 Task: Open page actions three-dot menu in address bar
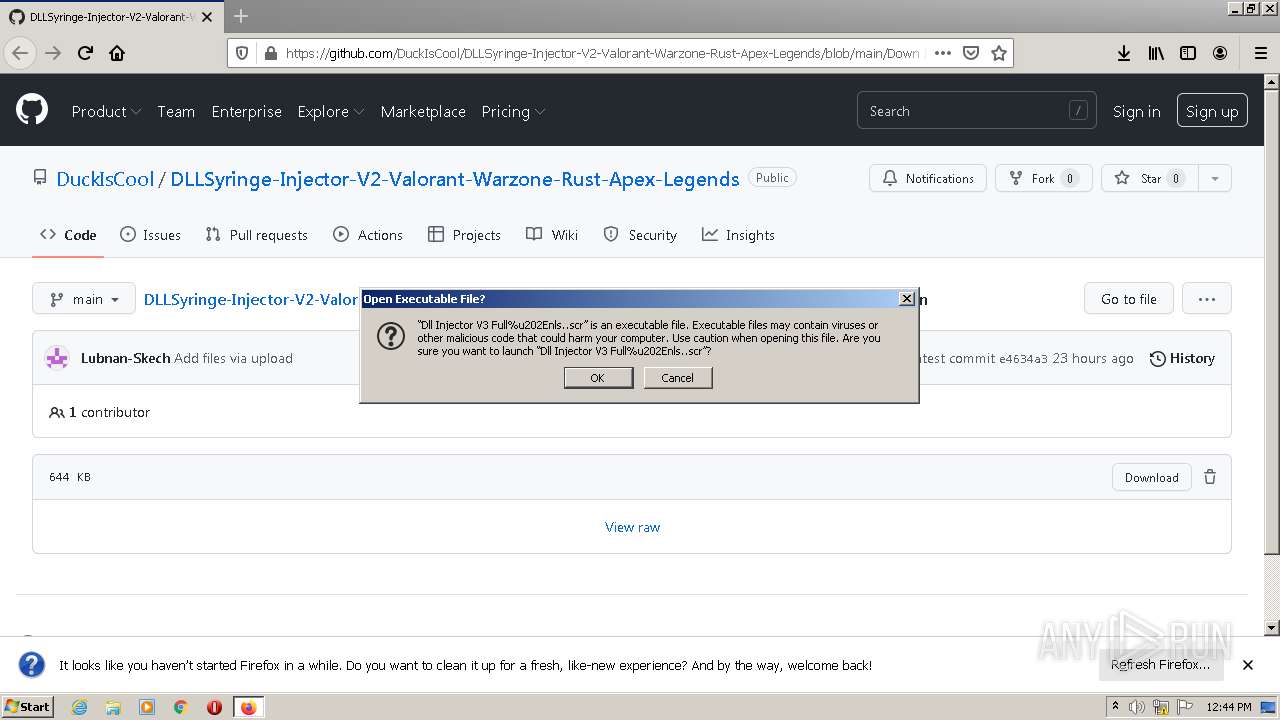[x=942, y=53]
